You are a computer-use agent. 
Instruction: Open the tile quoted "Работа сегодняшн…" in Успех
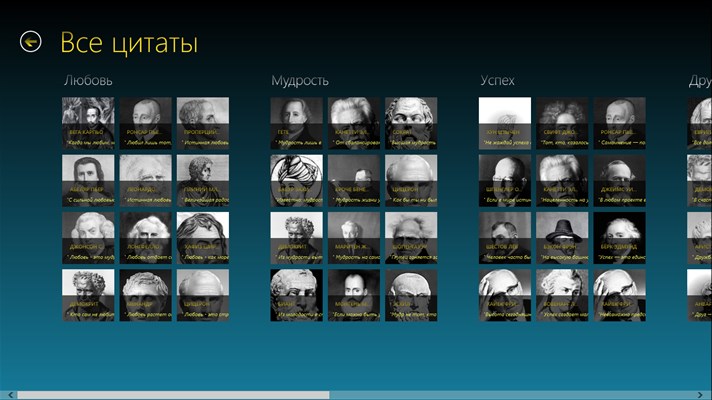coord(505,295)
